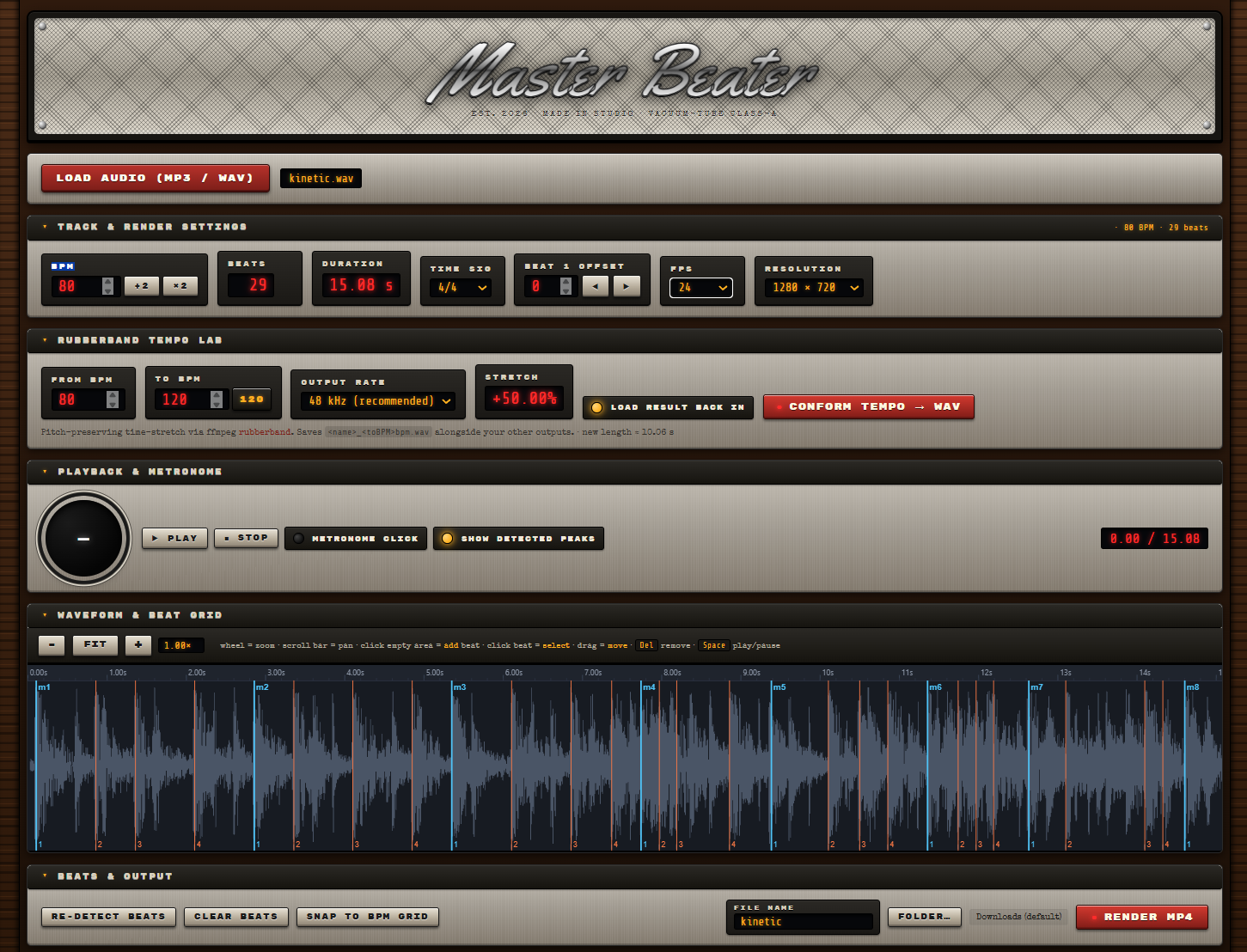Fit the waveform with the Fit button
Screen dimensions: 1247x952
click(95, 644)
